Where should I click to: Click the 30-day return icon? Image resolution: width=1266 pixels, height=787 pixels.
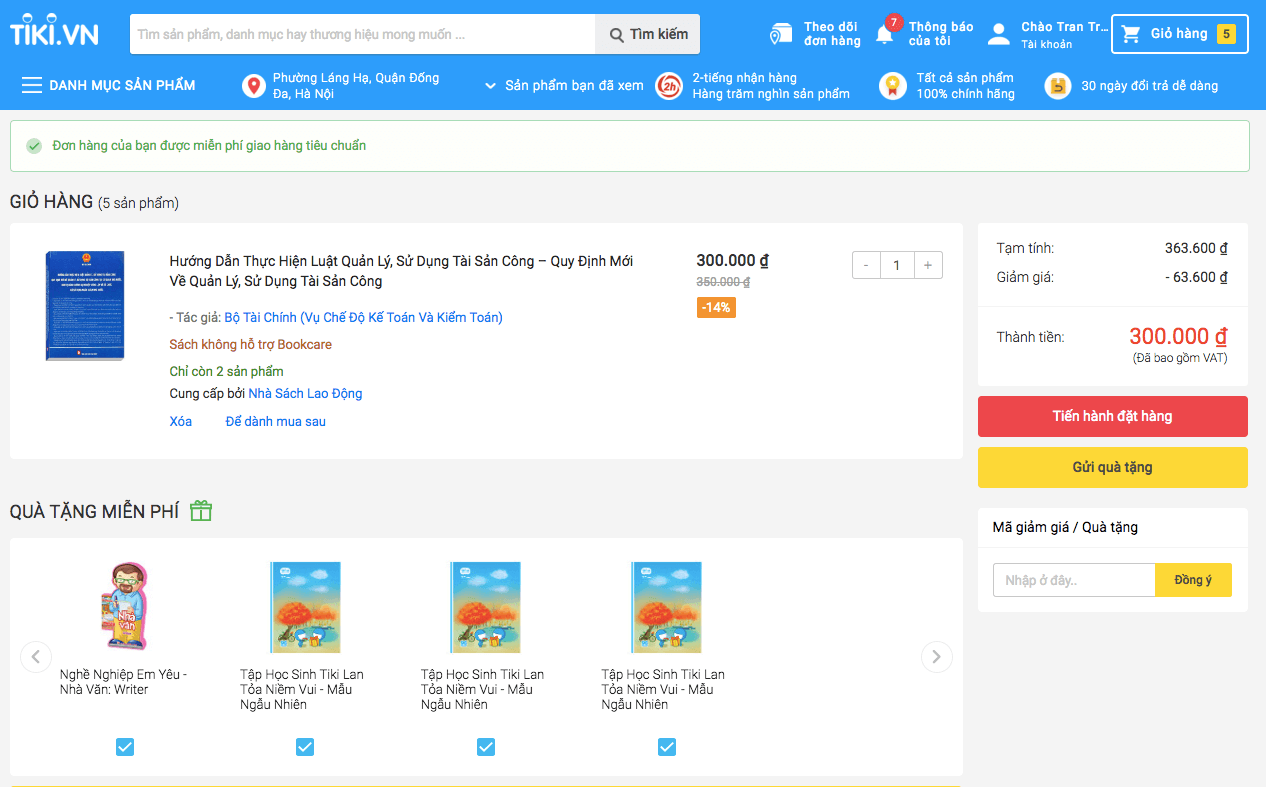pos(1057,86)
